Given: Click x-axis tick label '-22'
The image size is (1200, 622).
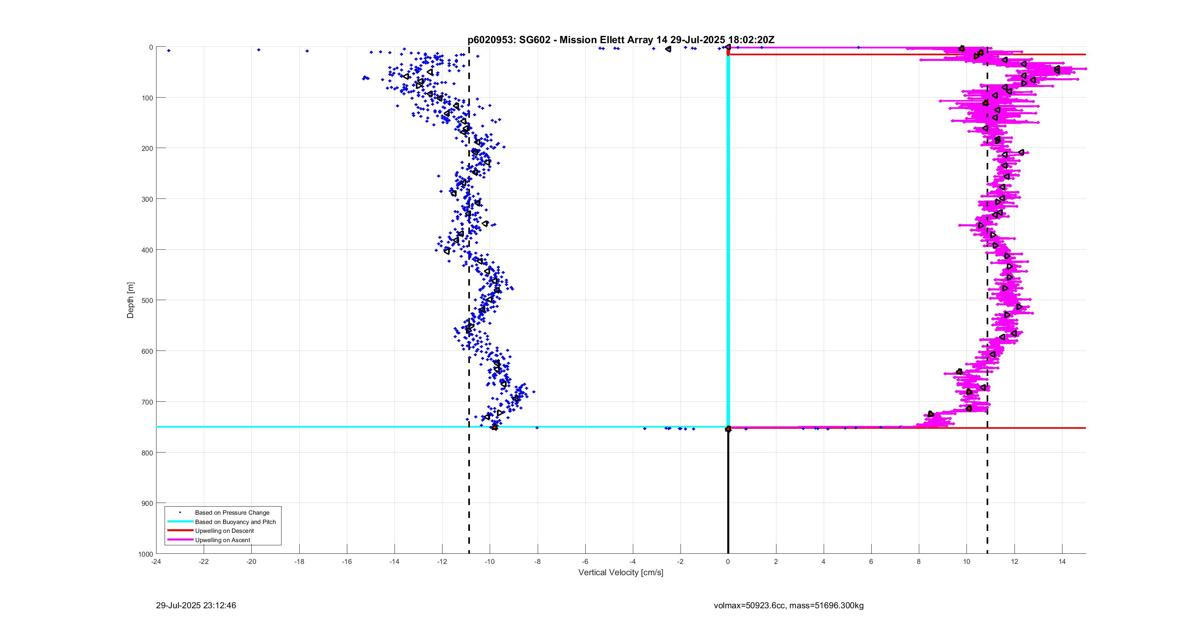Looking at the screenshot, I should point(204,562).
